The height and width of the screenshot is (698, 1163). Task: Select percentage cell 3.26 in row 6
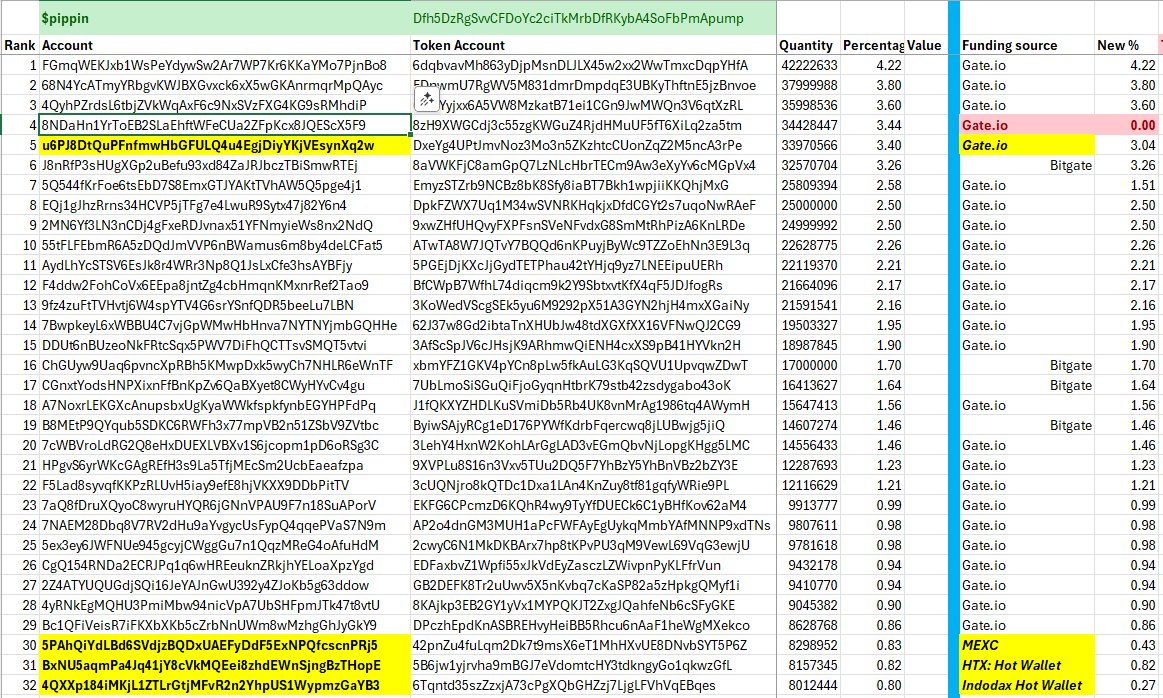point(872,165)
